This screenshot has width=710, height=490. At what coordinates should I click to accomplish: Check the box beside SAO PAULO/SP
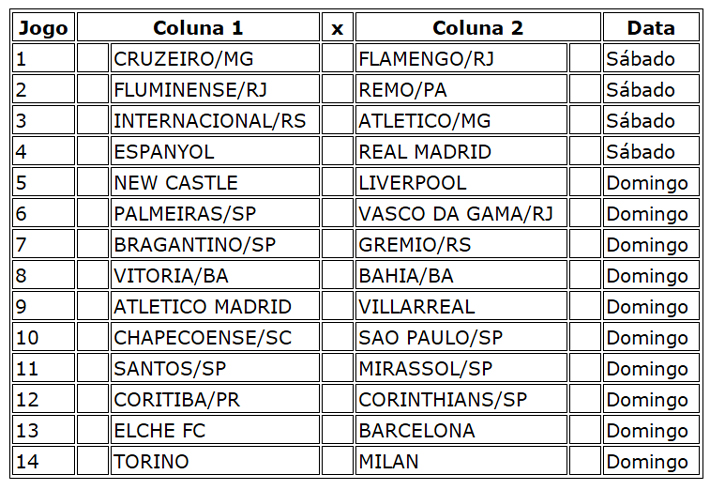(x=585, y=336)
